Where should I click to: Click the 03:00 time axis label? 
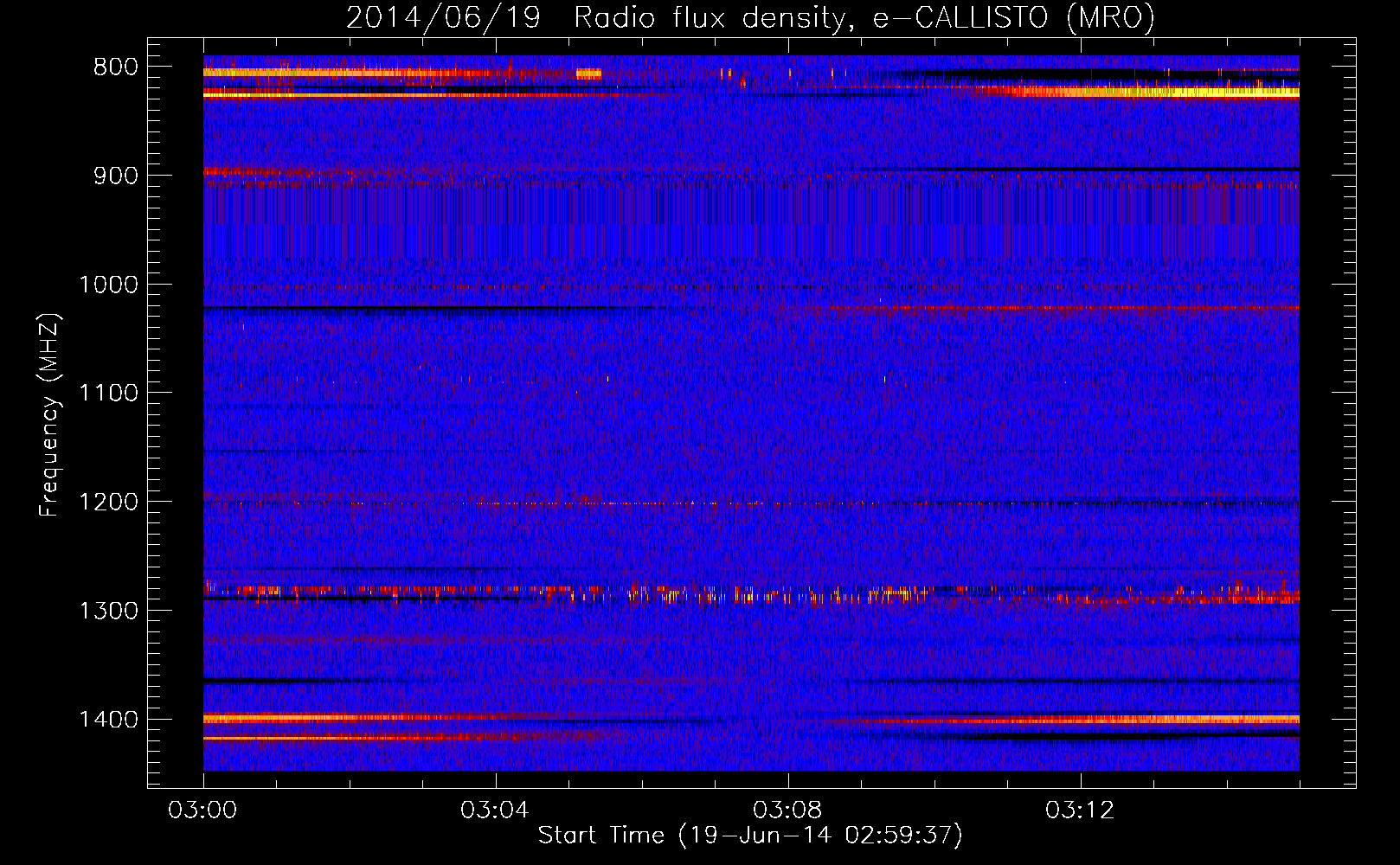pyautogui.click(x=202, y=811)
